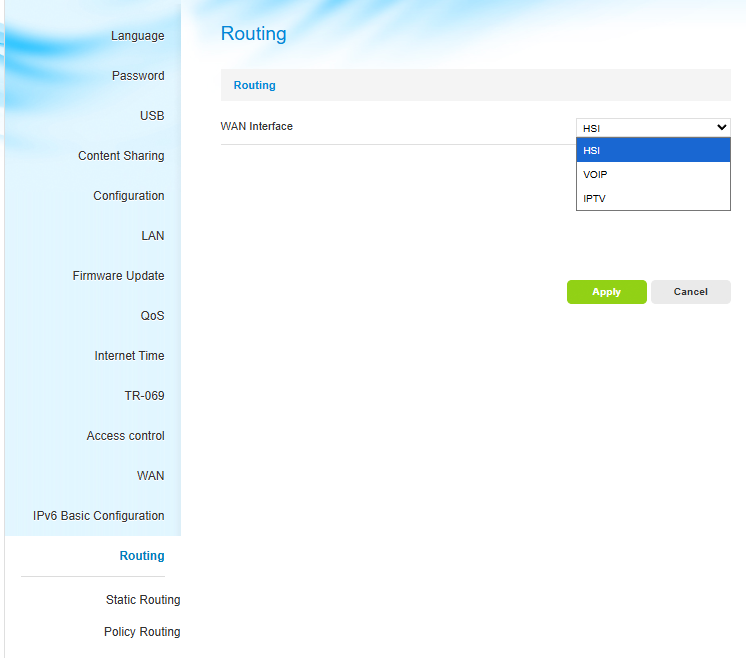Navigate to Content Sharing
This screenshot has width=746, height=658.
[121, 156]
